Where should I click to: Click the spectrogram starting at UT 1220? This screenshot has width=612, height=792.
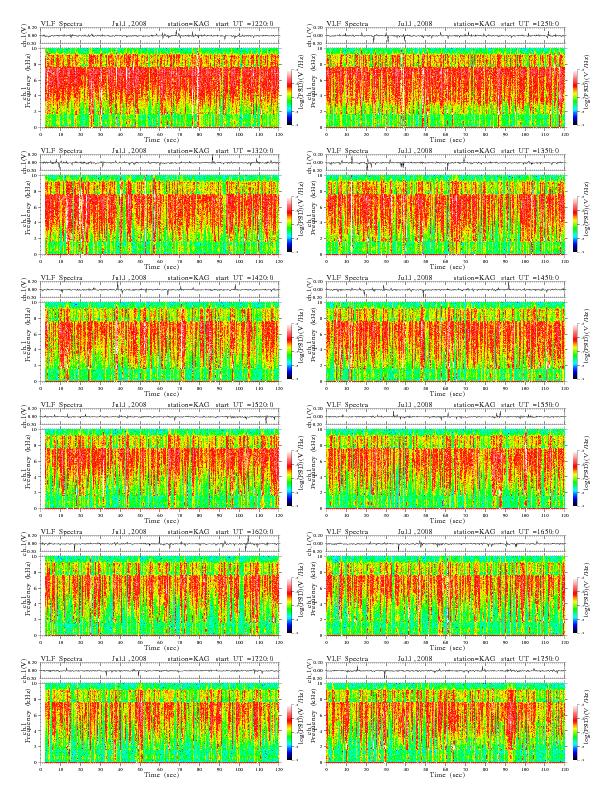point(160,88)
